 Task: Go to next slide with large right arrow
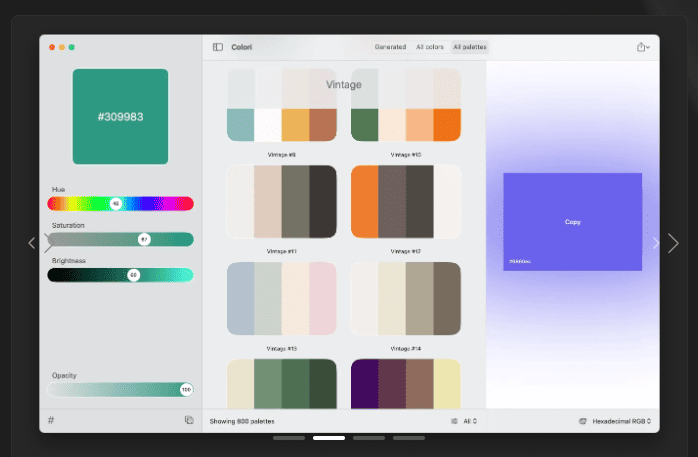[673, 243]
